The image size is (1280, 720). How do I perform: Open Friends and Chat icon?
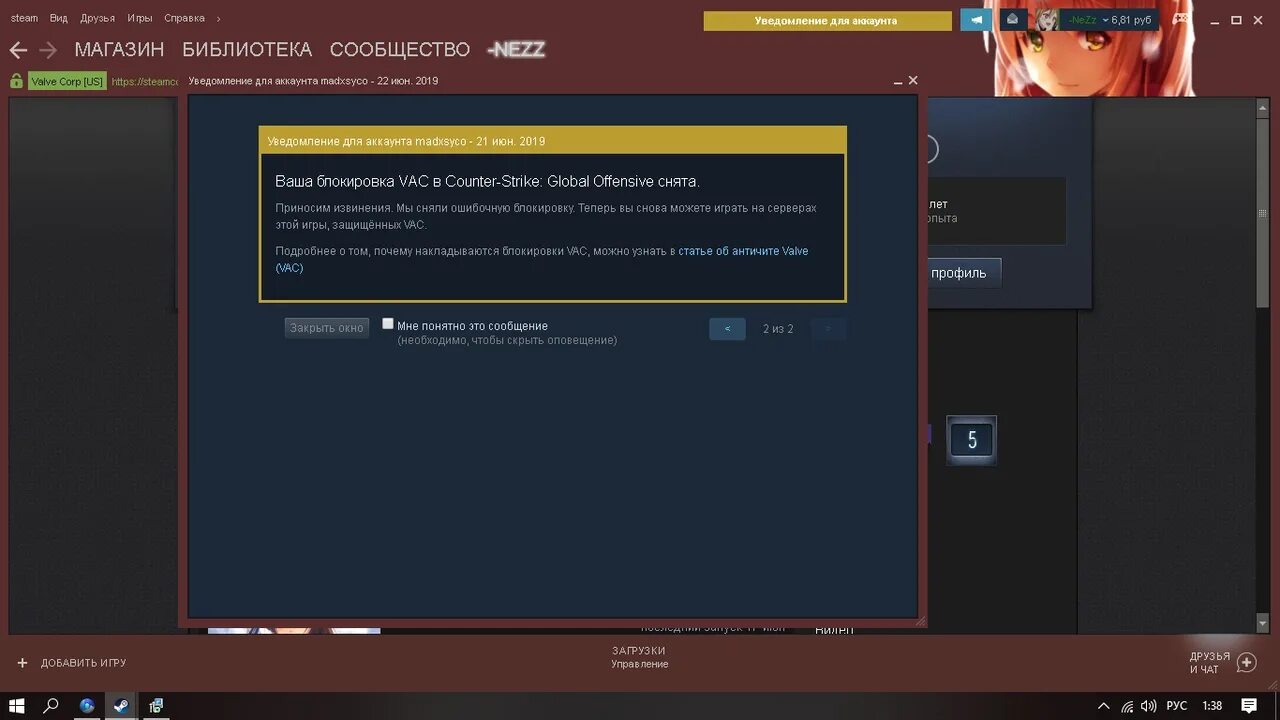(1246, 662)
